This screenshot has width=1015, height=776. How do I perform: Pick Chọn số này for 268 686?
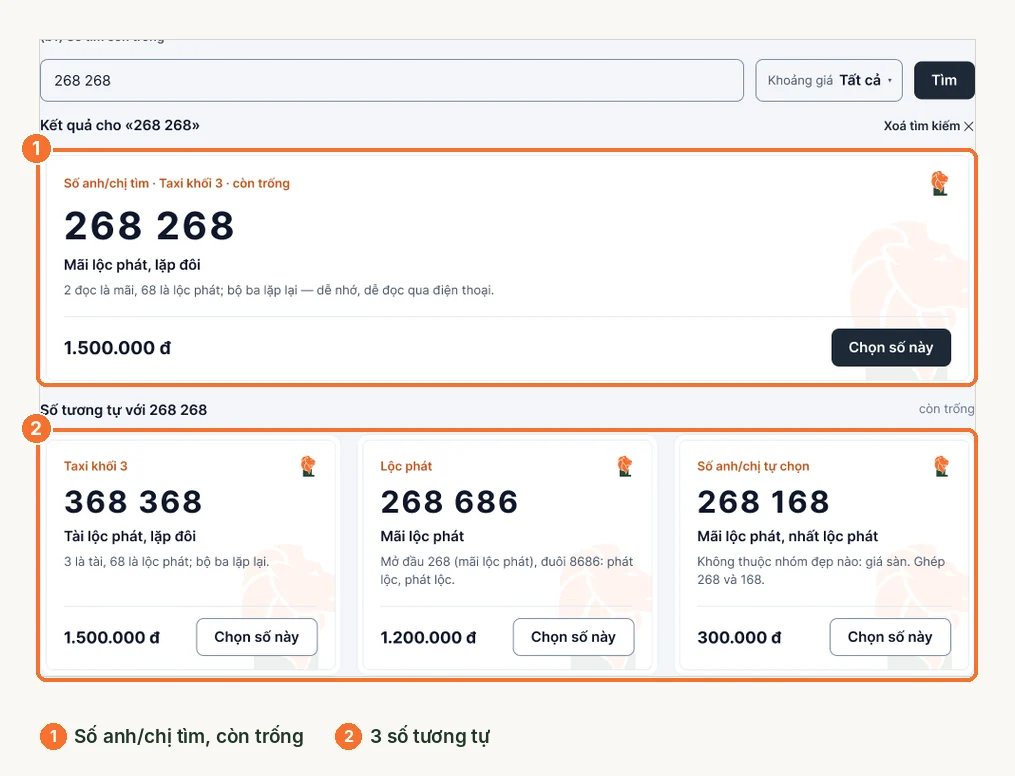tap(573, 637)
